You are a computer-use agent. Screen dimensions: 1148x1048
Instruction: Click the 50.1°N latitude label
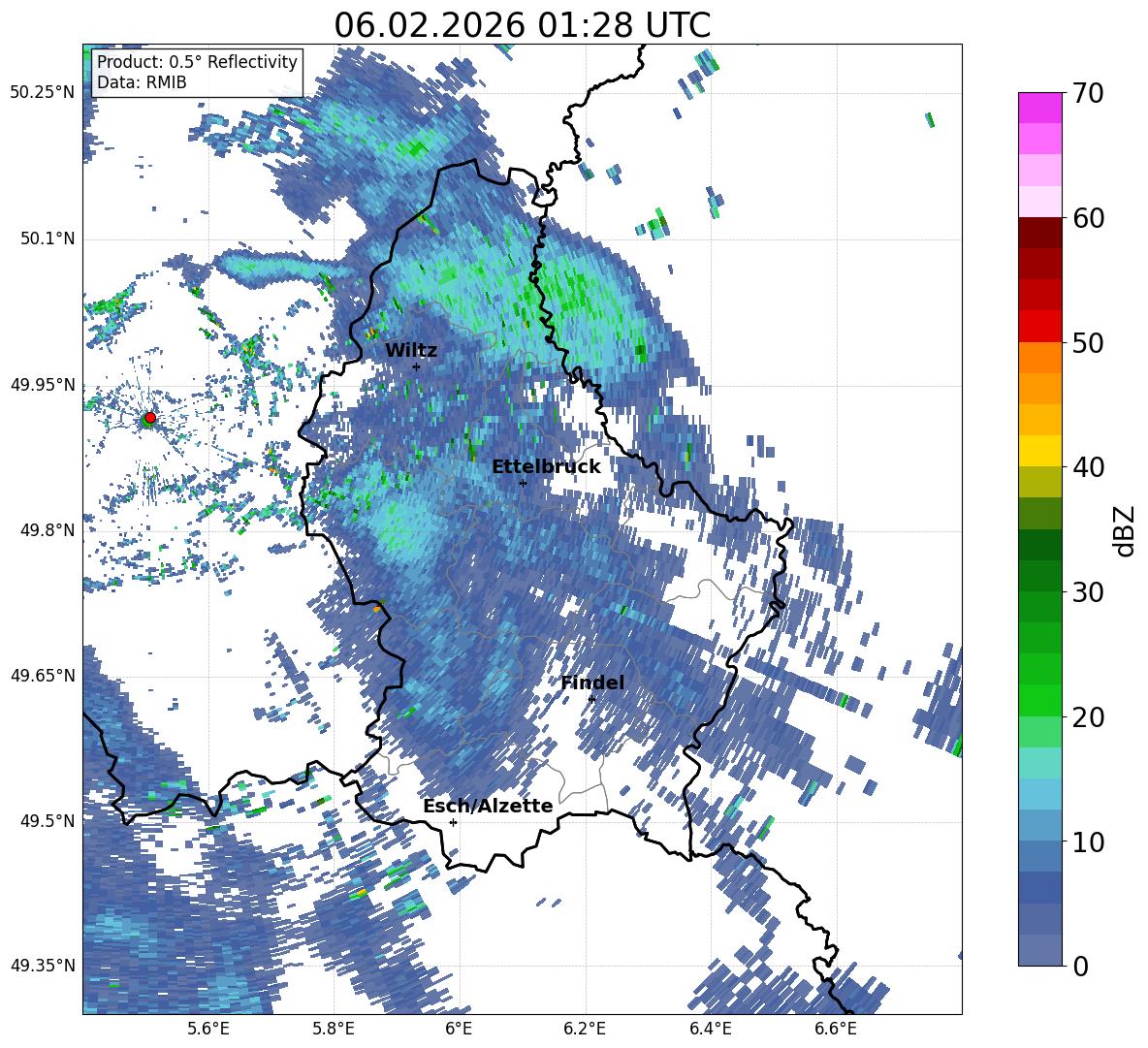[48, 238]
